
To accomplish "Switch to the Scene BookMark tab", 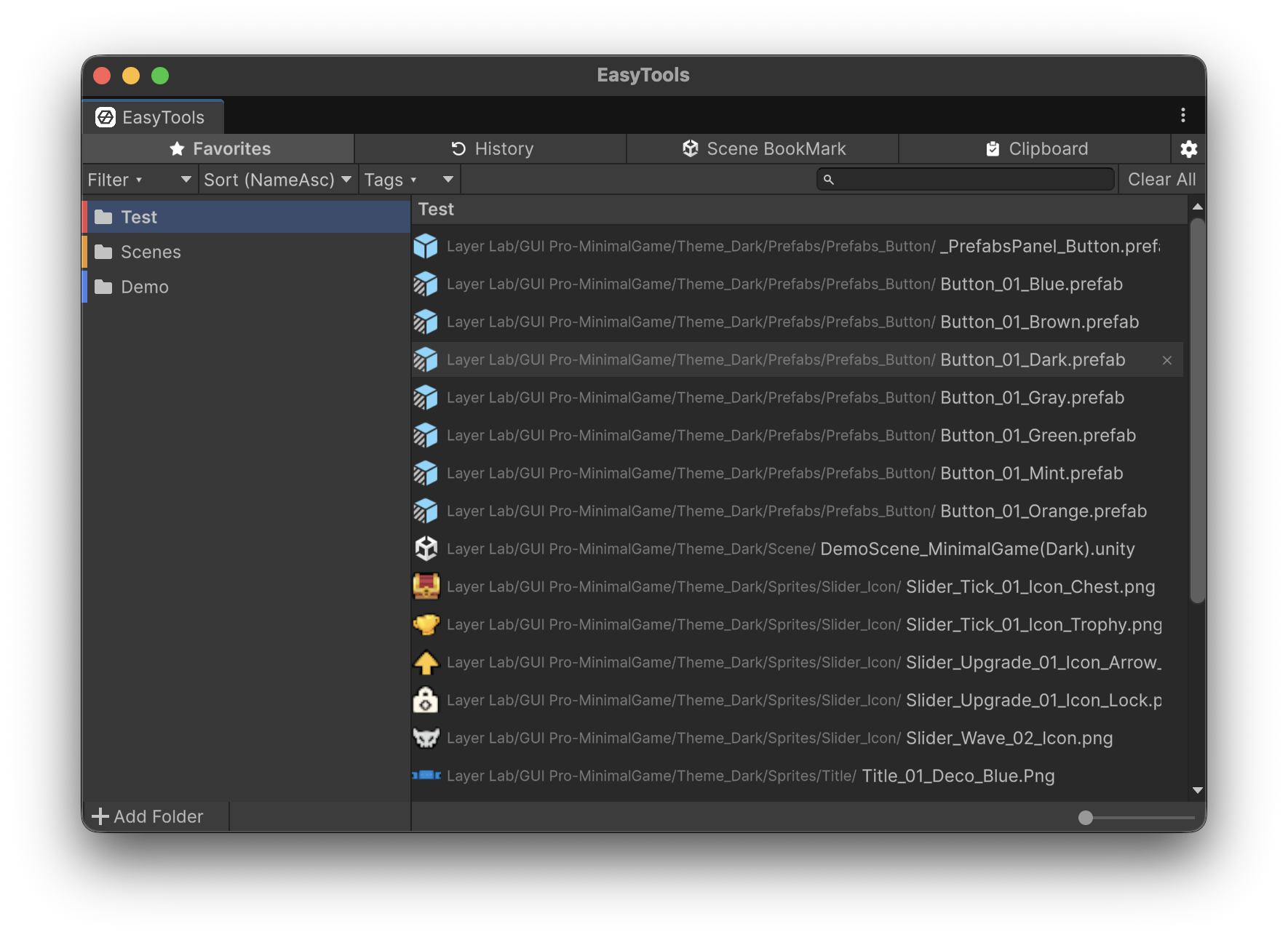I will pyautogui.click(x=763, y=148).
